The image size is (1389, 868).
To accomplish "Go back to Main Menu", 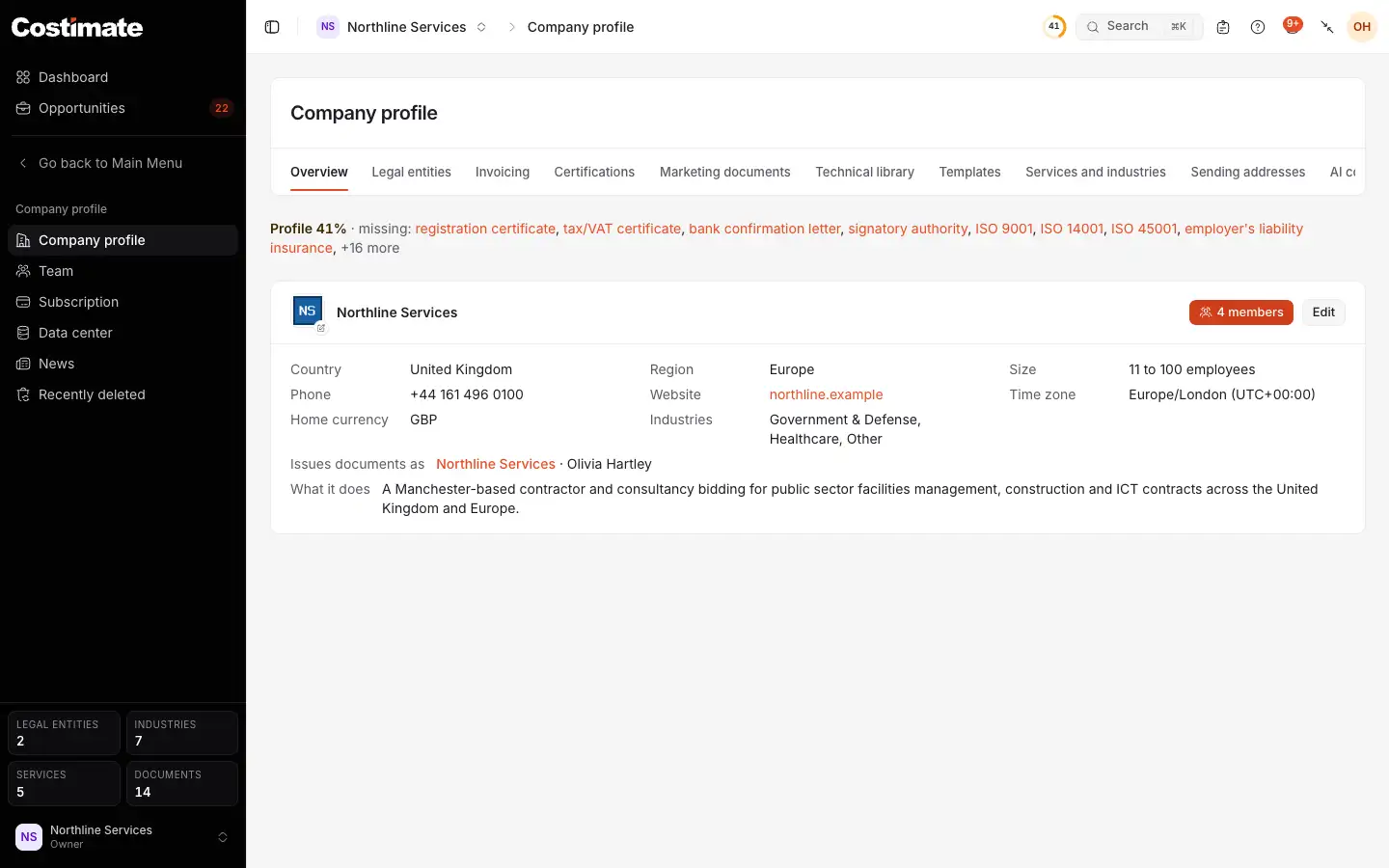I will (x=123, y=163).
